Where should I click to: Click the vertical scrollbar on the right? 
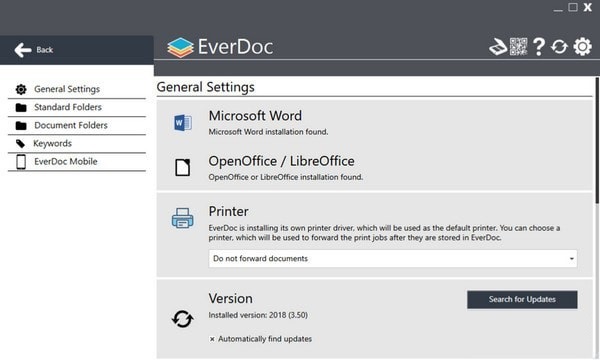[x=597, y=141]
